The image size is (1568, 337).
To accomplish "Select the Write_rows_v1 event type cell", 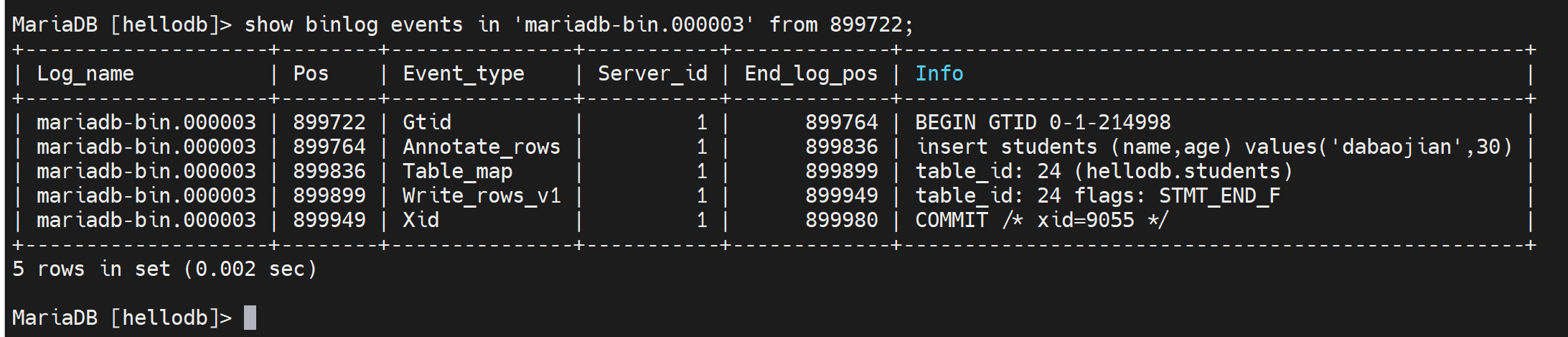I will coord(481,196).
